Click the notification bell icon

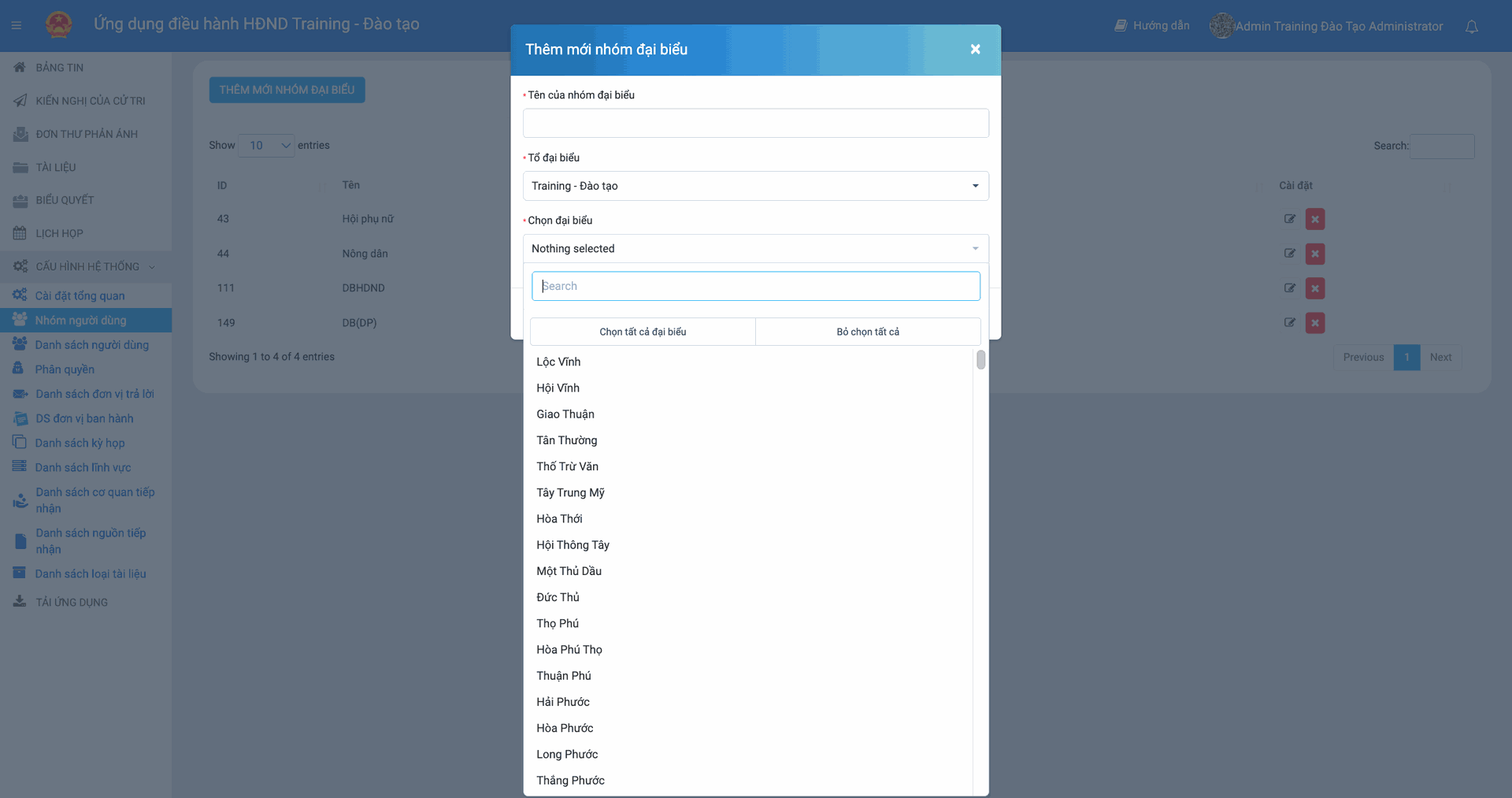point(1471,27)
